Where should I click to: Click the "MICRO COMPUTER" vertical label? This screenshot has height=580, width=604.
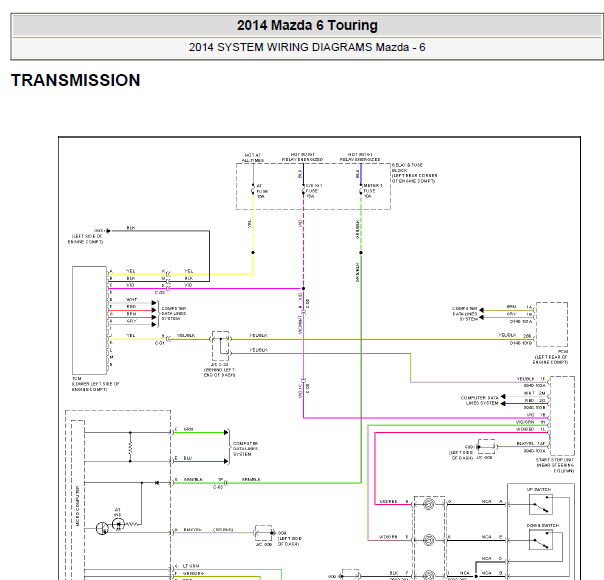[77, 506]
